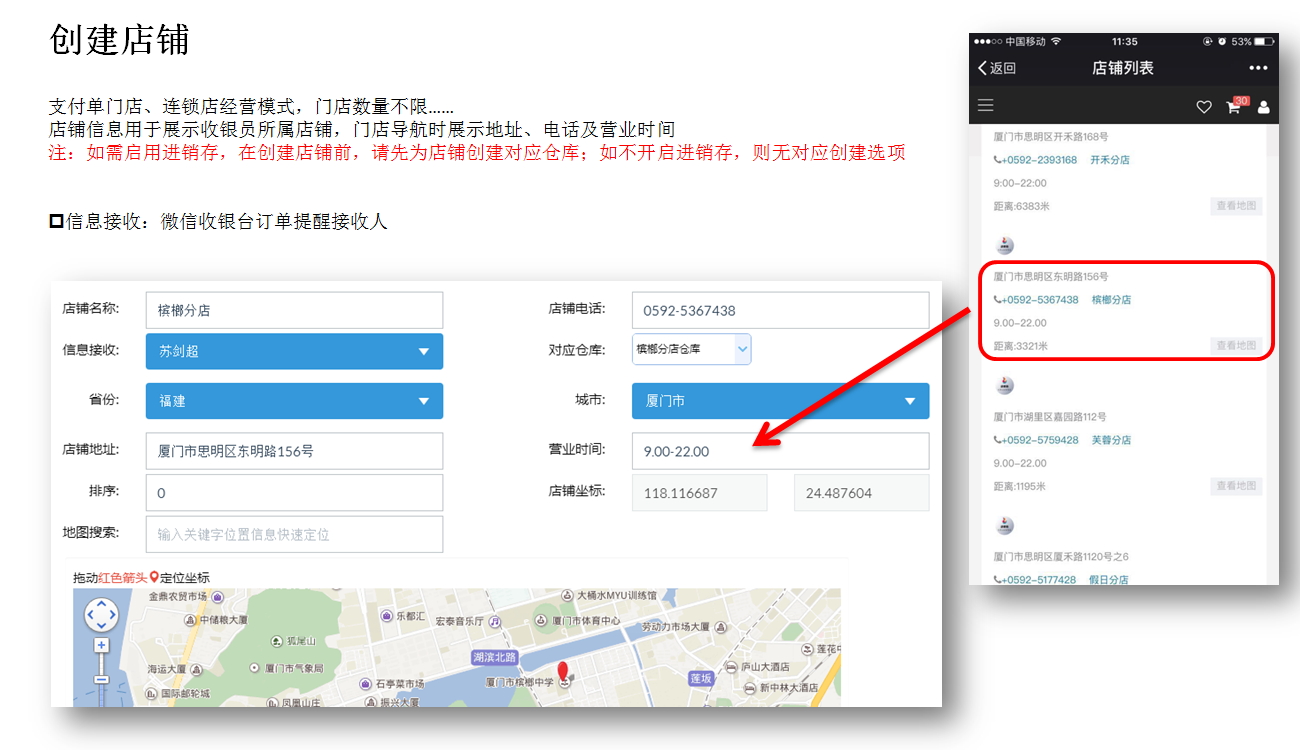Click the red location pin on the map
The image size is (1300, 750).
(x=563, y=671)
